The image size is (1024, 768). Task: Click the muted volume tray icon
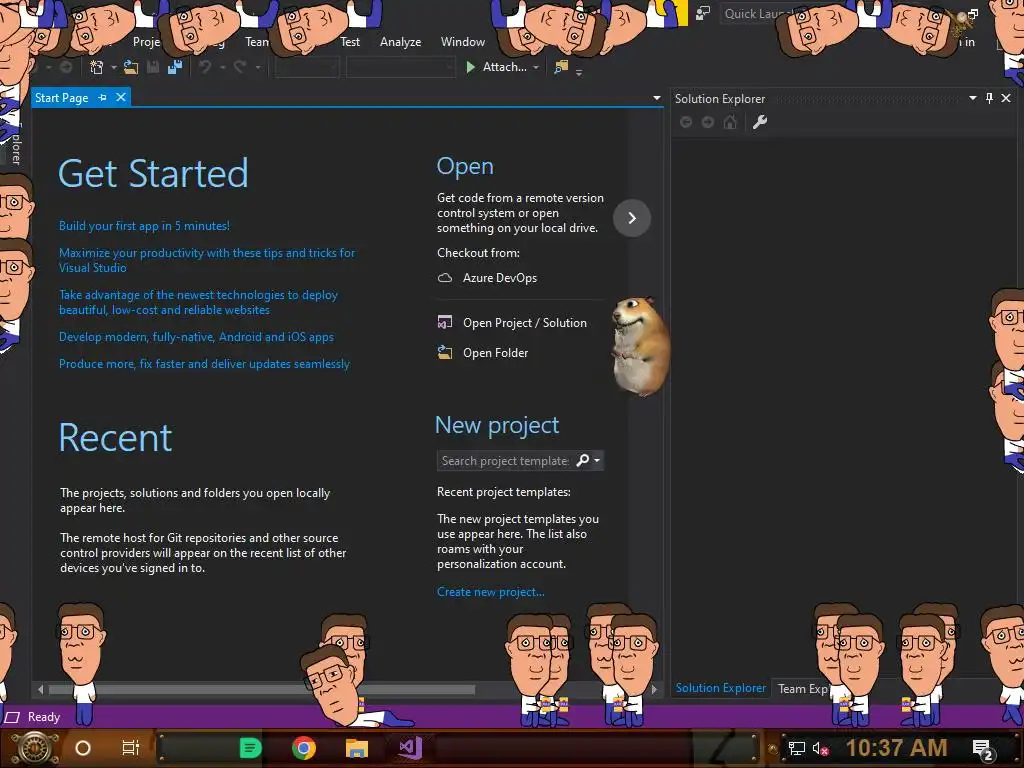pyautogui.click(x=820, y=748)
